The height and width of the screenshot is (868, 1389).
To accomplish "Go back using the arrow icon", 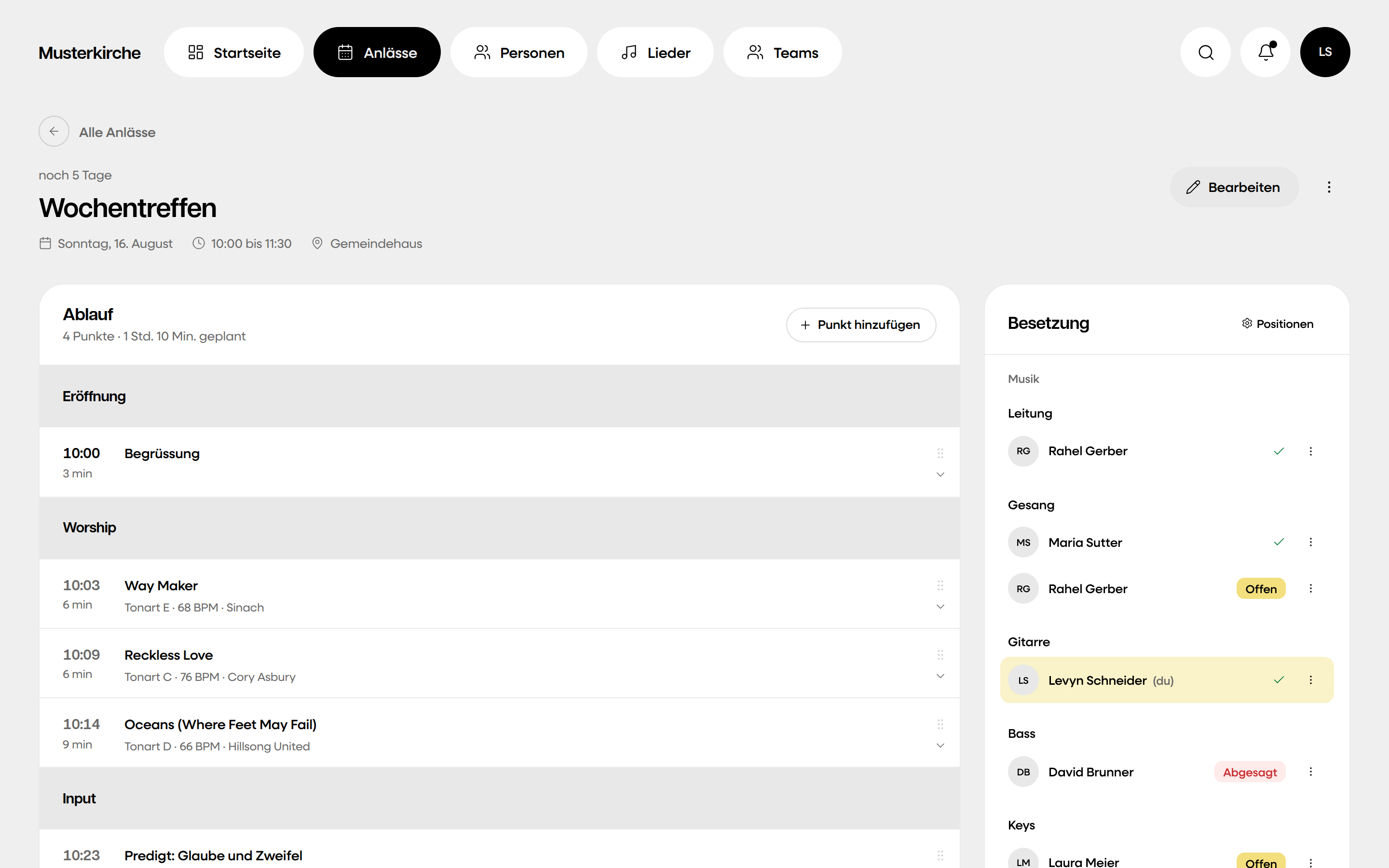I will click(54, 132).
